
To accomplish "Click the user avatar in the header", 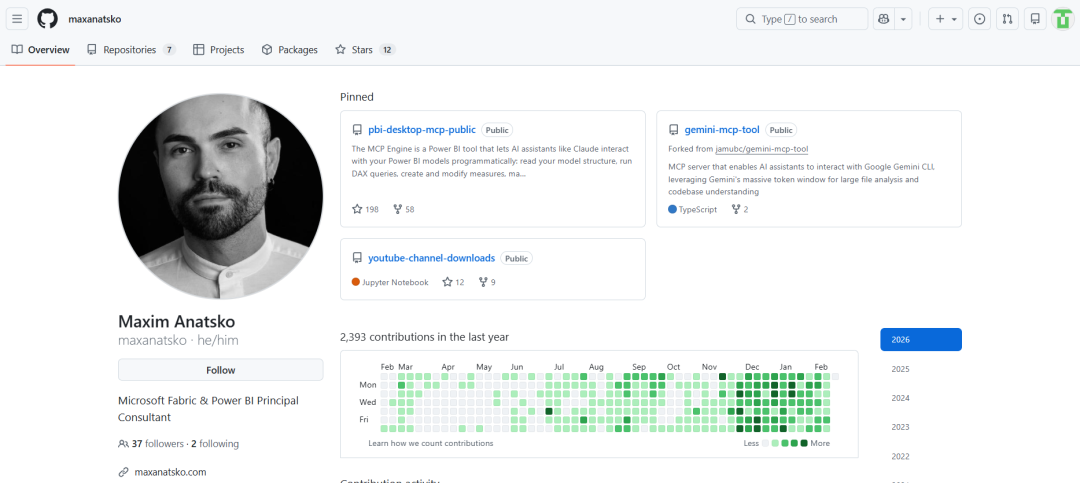I will coord(1062,19).
